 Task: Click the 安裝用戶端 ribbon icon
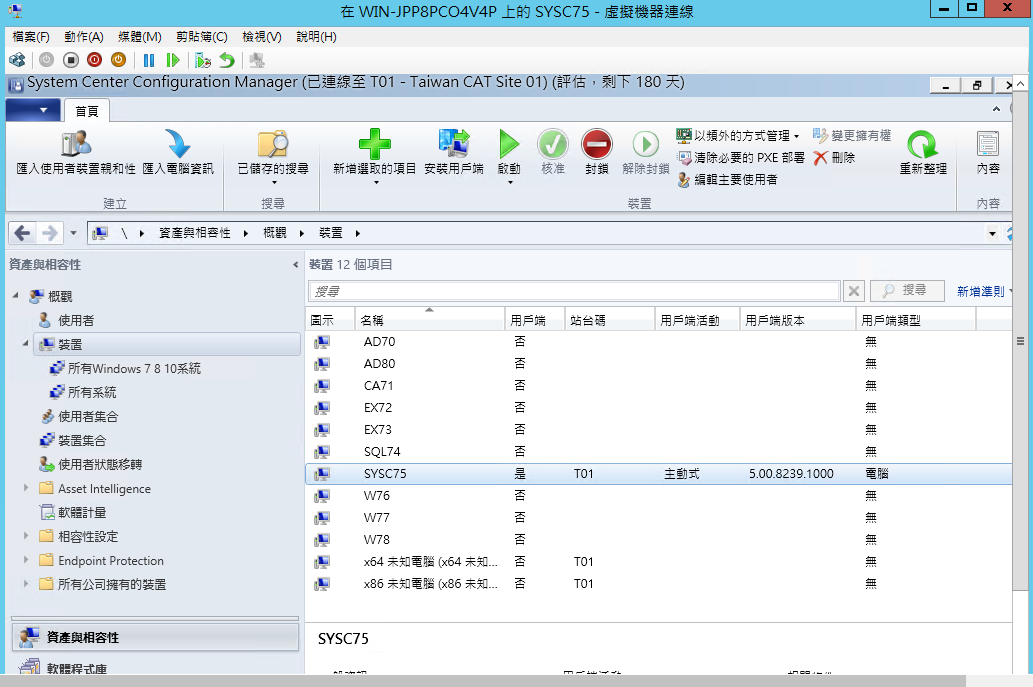click(454, 144)
